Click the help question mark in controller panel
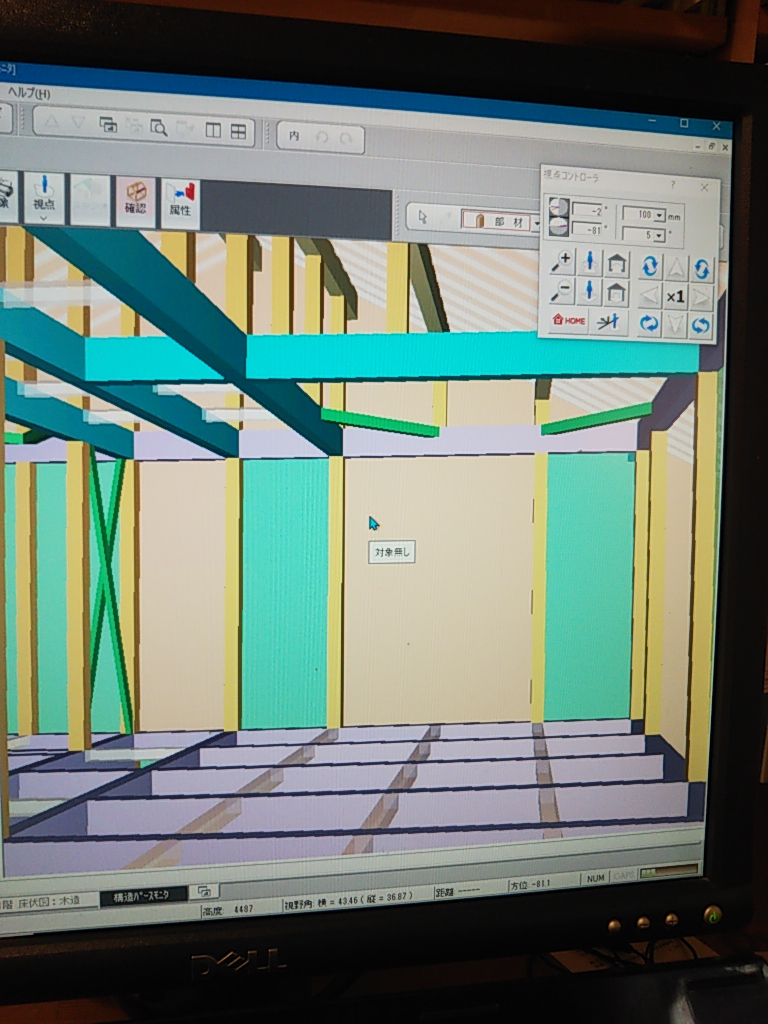Image resolution: width=768 pixels, height=1024 pixels. (672, 185)
